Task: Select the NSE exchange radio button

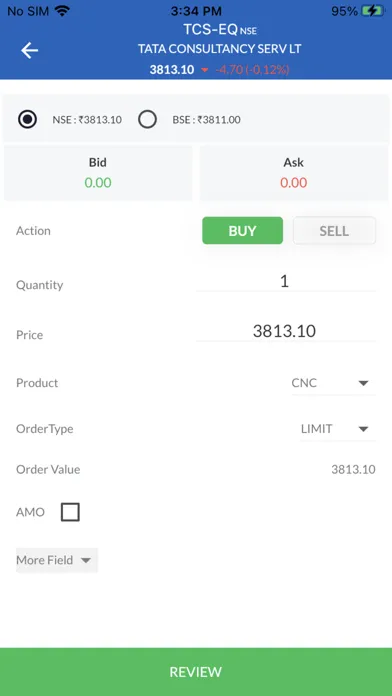Action: click(28, 119)
